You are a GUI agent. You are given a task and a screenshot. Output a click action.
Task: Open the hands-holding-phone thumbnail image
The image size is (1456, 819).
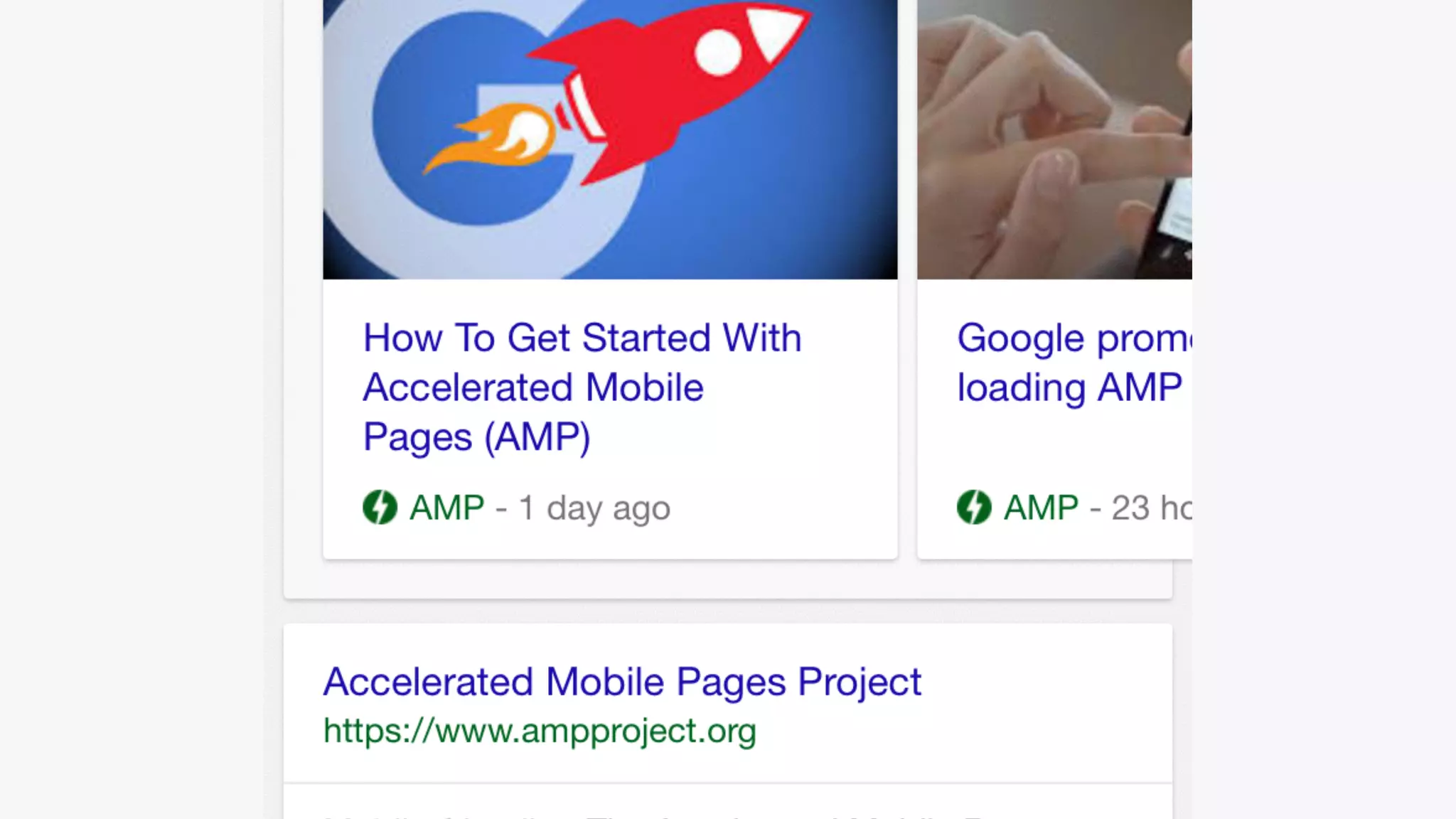1054,139
